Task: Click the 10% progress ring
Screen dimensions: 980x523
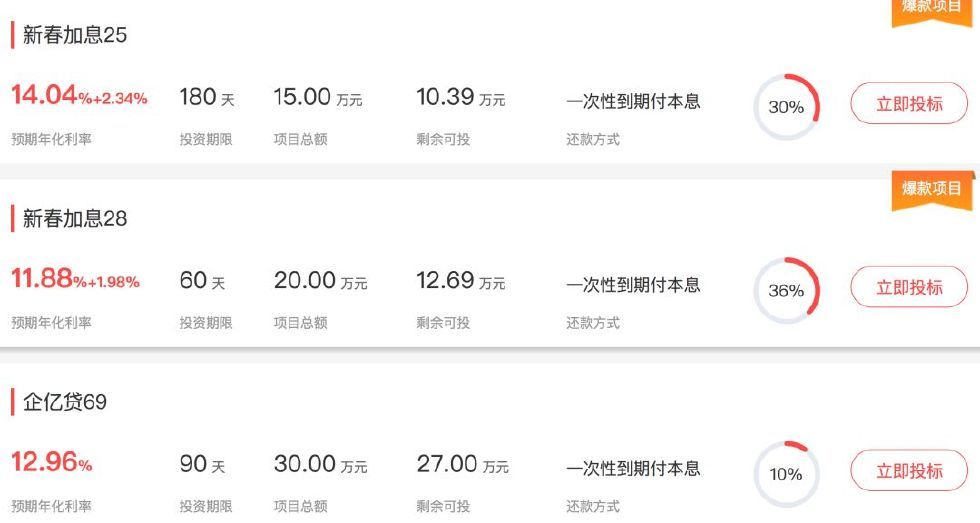Action: pyautogui.click(x=786, y=474)
